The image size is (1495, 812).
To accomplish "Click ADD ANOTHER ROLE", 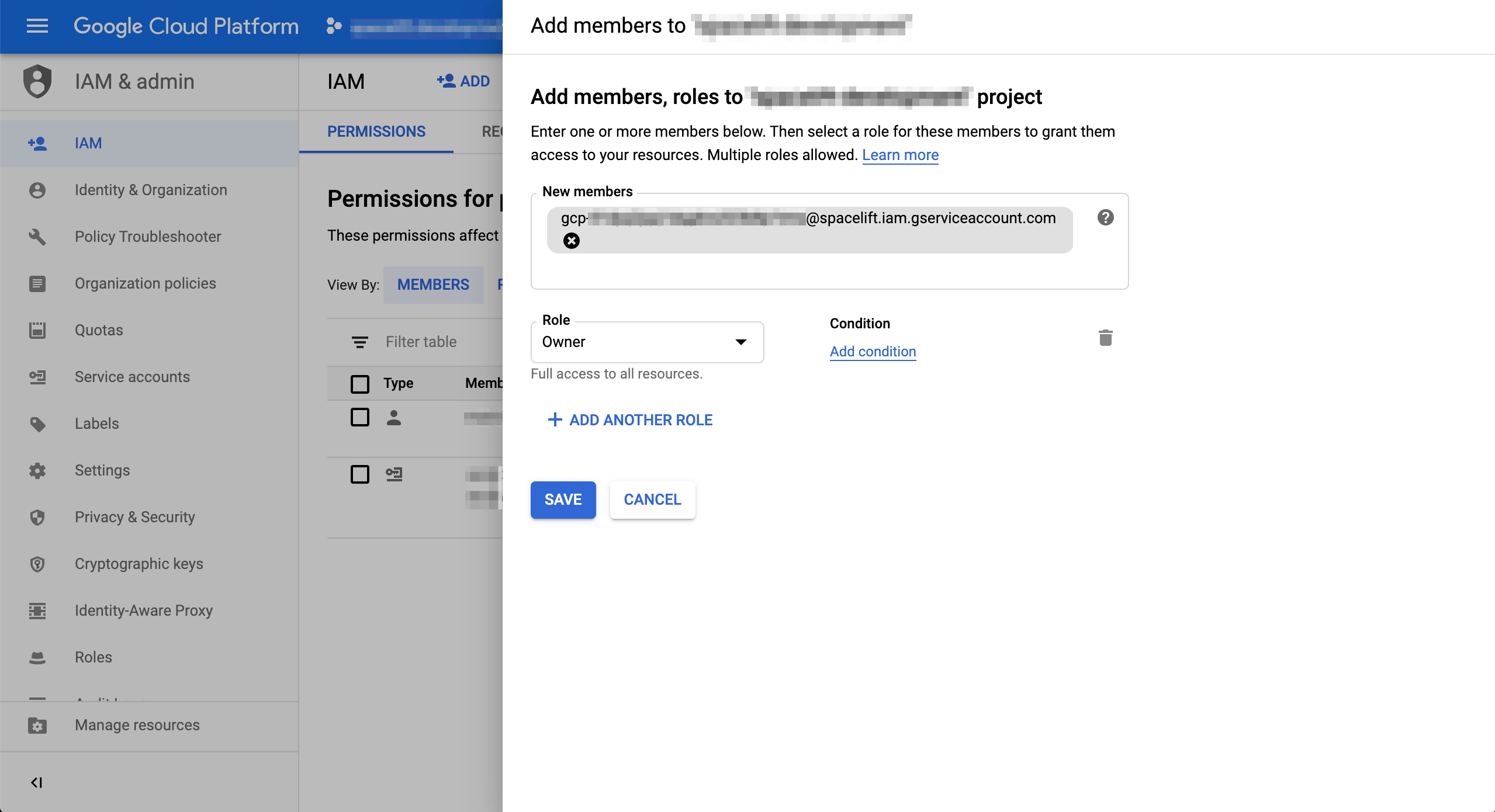I will [x=630, y=420].
